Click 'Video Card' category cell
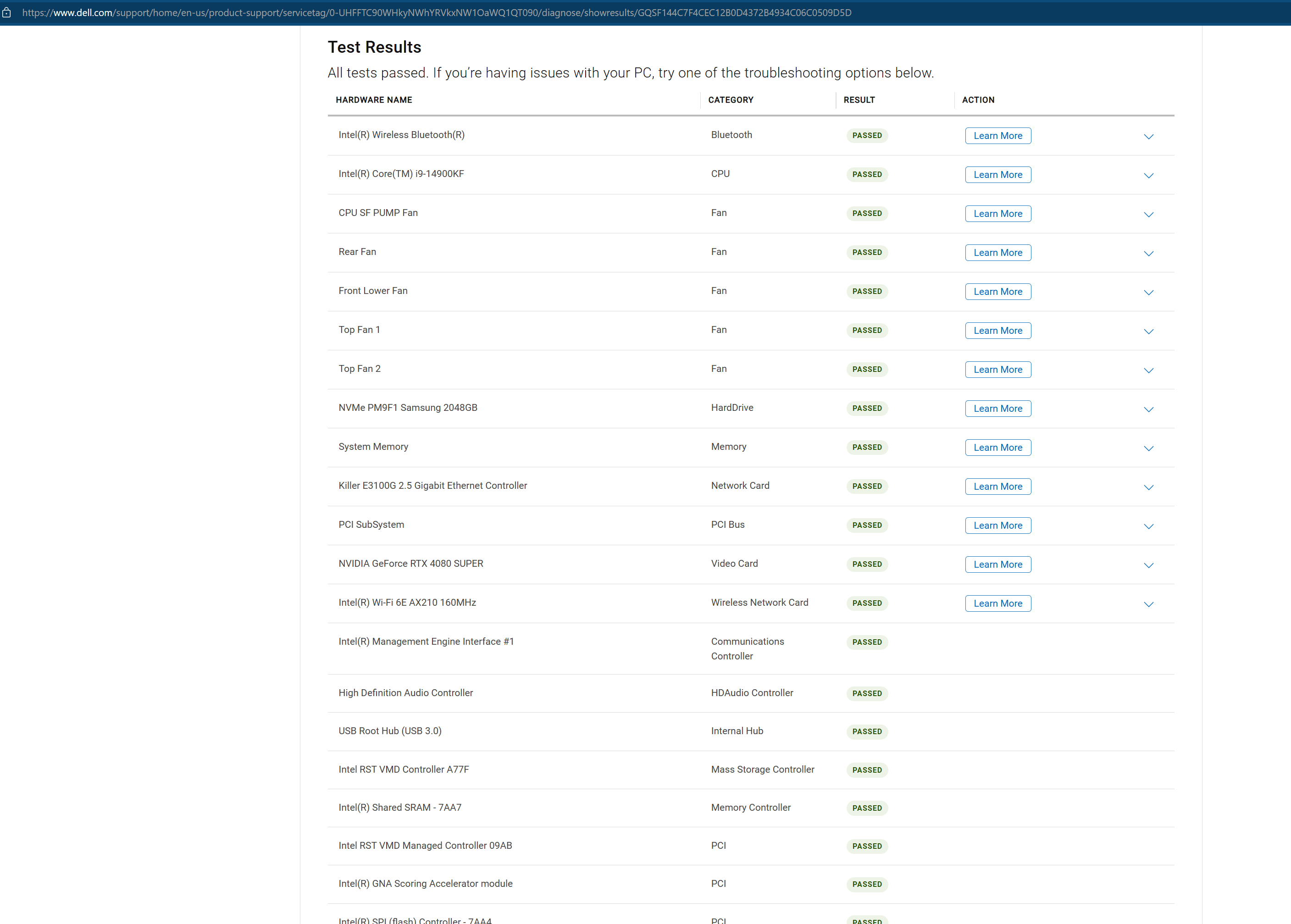 pyautogui.click(x=734, y=563)
